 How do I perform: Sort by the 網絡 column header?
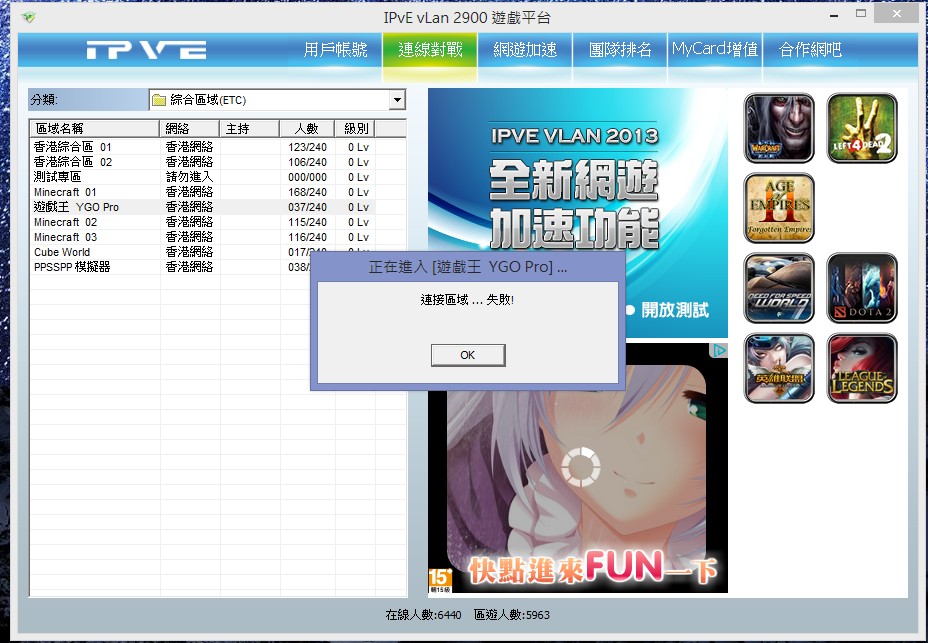189,128
